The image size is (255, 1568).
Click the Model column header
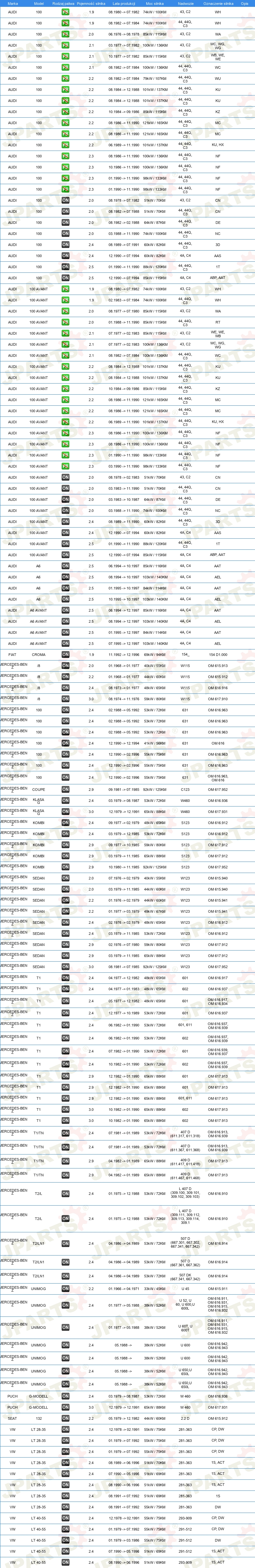point(39,4)
